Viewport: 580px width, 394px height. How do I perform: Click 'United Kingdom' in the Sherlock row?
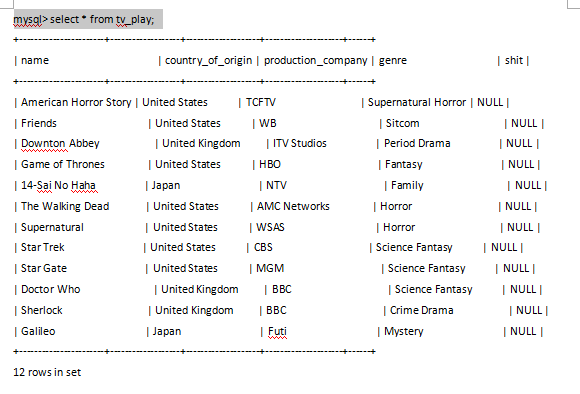click(x=194, y=310)
